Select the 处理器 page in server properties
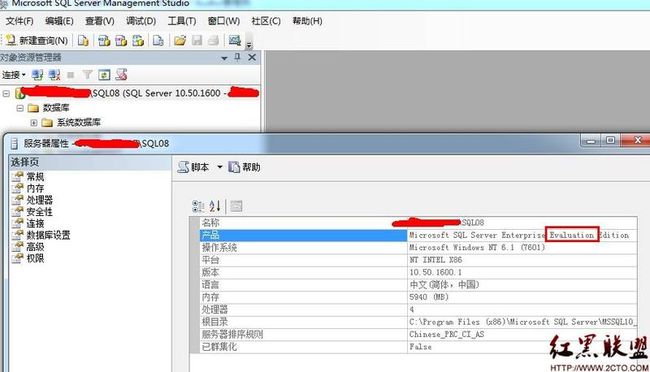 point(39,200)
